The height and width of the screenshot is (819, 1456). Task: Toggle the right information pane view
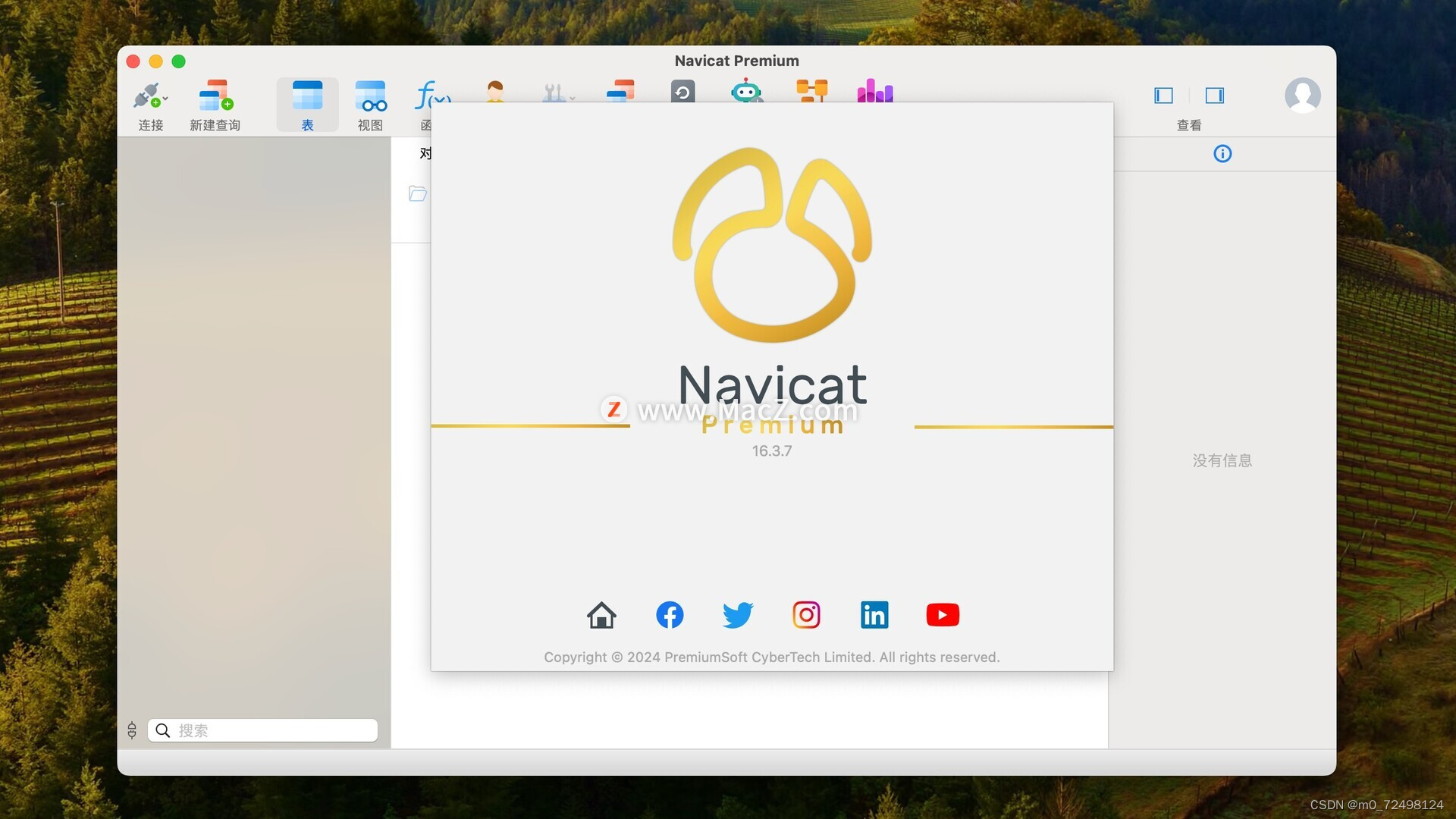tap(1215, 96)
